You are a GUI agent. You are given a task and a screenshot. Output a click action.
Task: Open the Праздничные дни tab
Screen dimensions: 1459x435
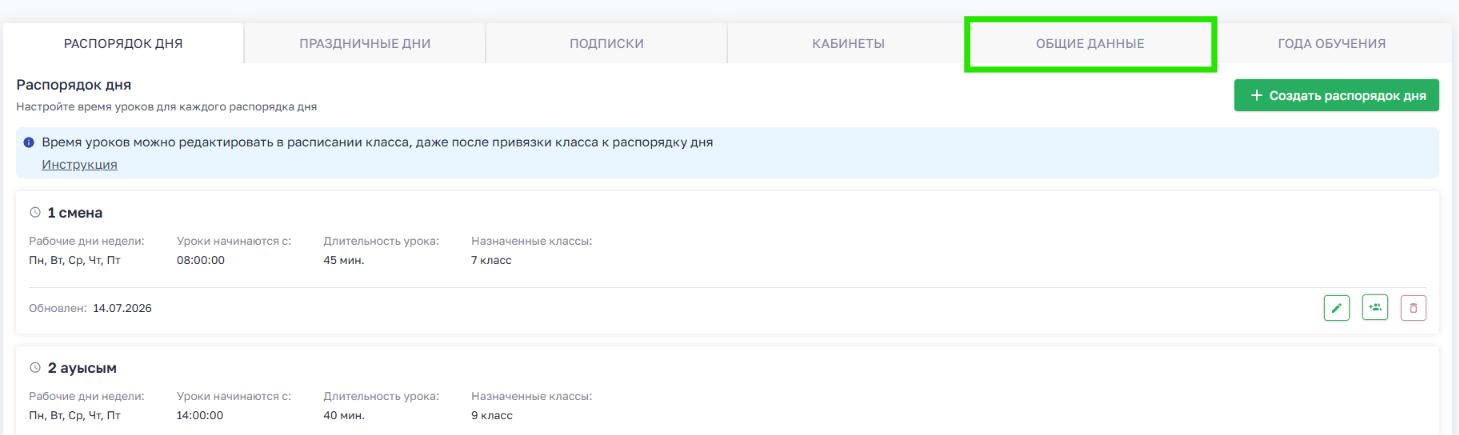[x=365, y=43]
